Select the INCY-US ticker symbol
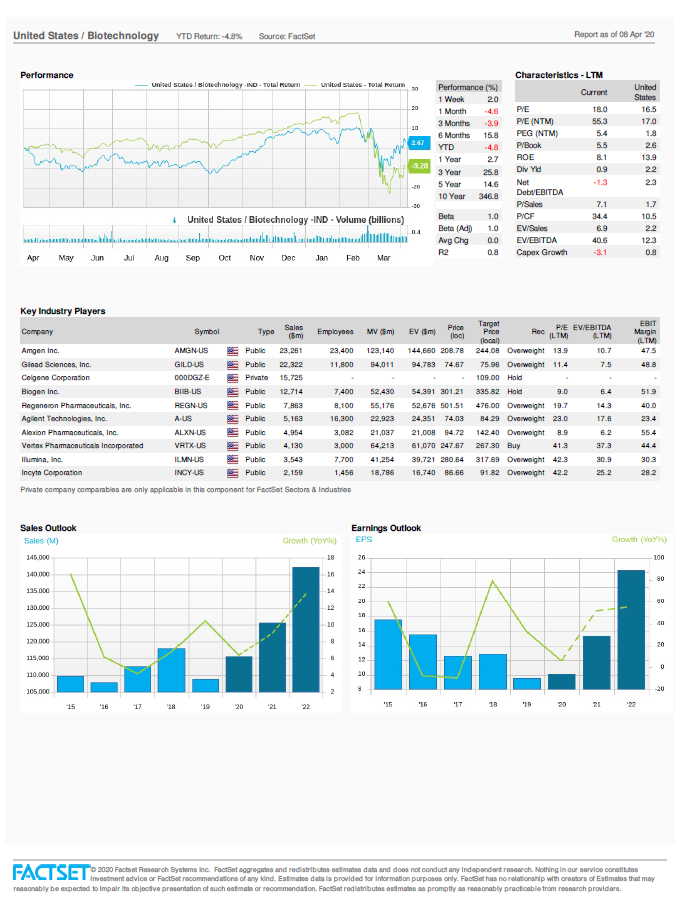Viewport: 680px width, 903px height. (189, 473)
